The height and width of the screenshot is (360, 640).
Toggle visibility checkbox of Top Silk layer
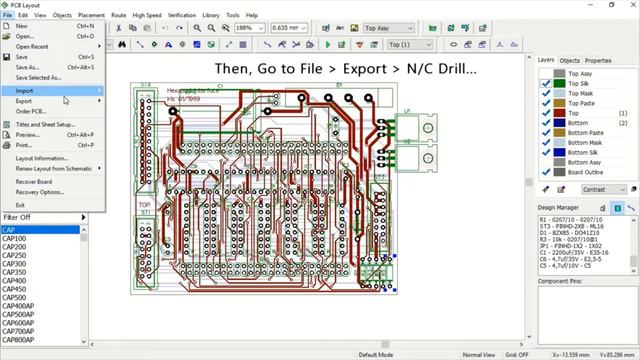(x=546, y=83)
